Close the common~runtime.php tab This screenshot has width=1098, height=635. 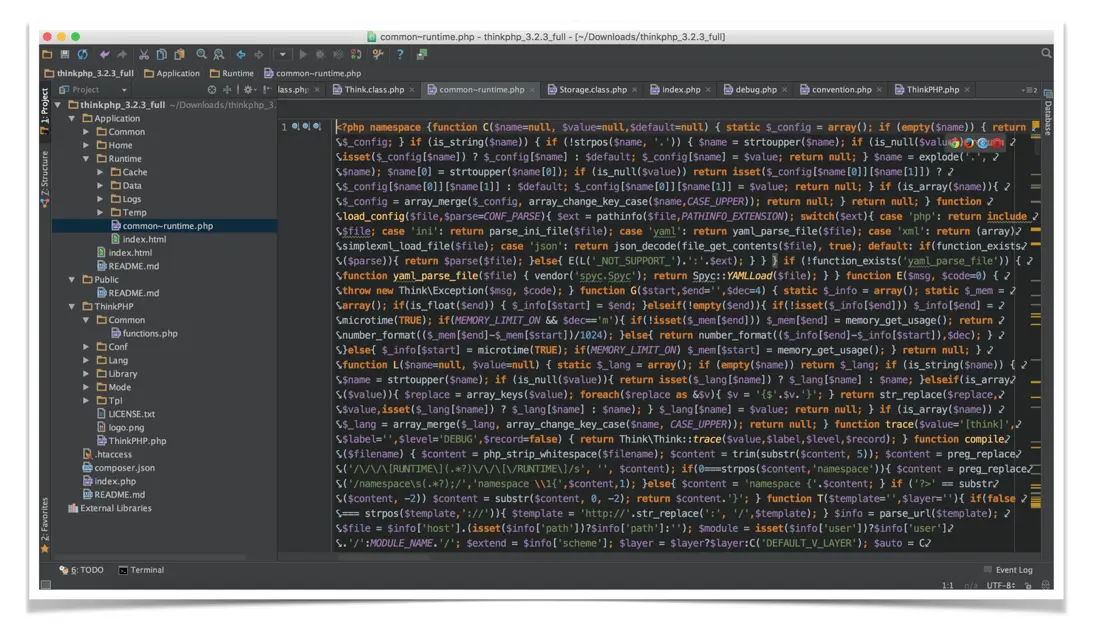[x=532, y=90]
